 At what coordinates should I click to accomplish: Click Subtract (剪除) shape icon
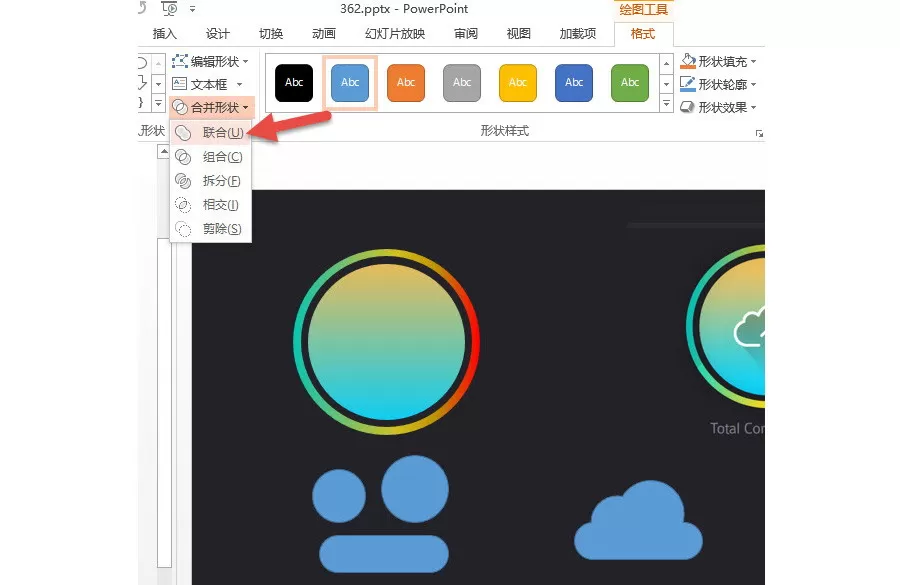click(x=183, y=229)
